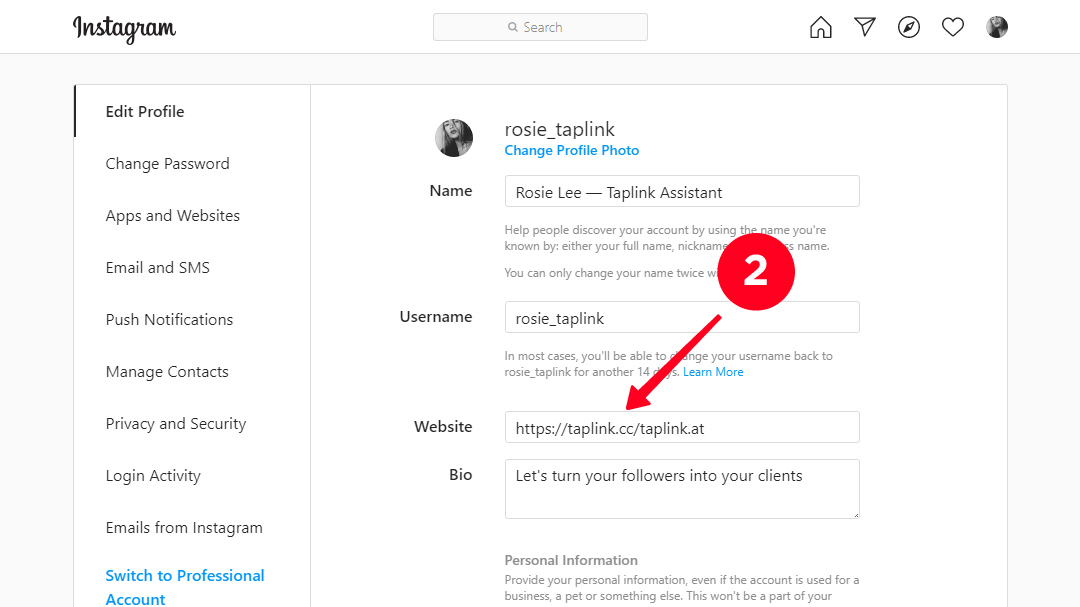The image size is (1080, 607).
Task: Open Push Notifications settings
Action: pyautogui.click(x=169, y=320)
